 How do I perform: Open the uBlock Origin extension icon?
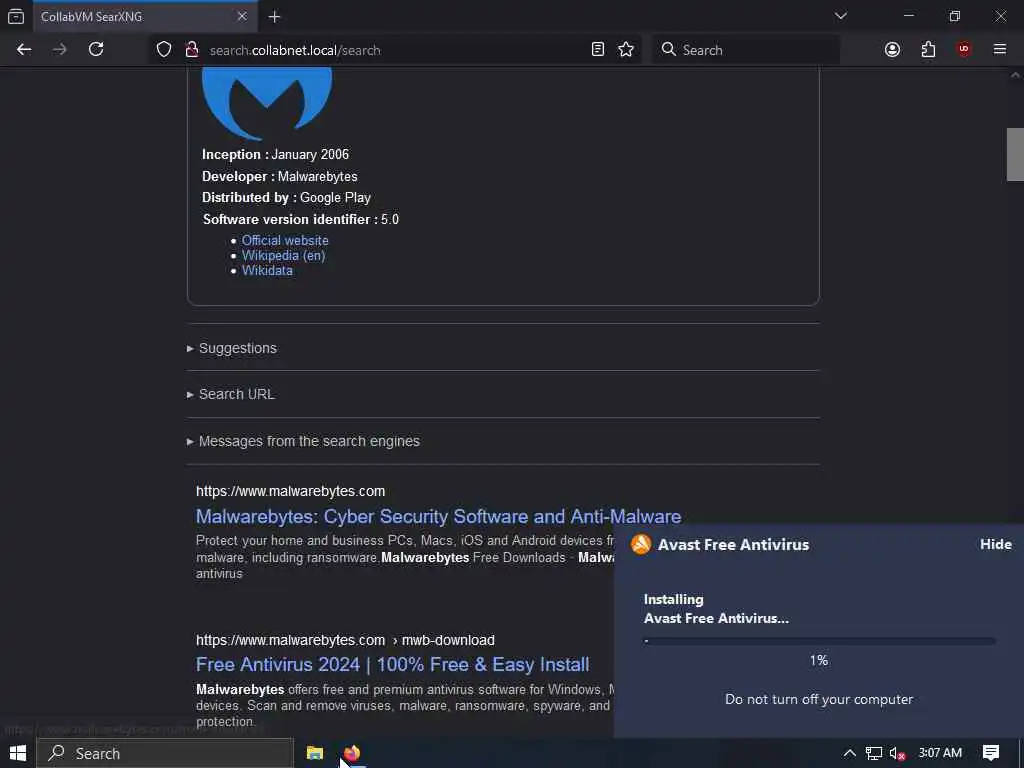click(x=964, y=50)
